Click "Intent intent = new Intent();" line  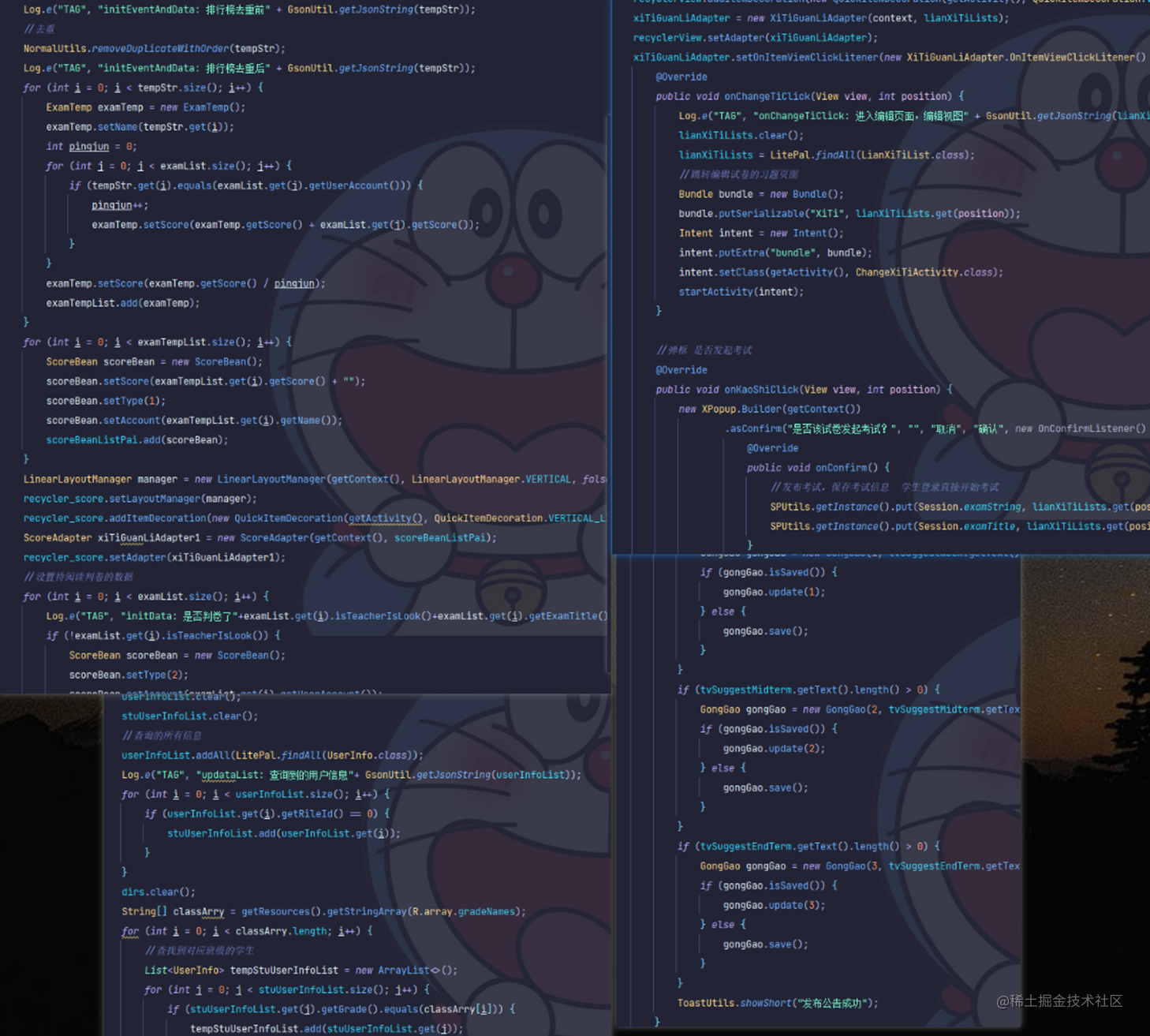[761, 233]
